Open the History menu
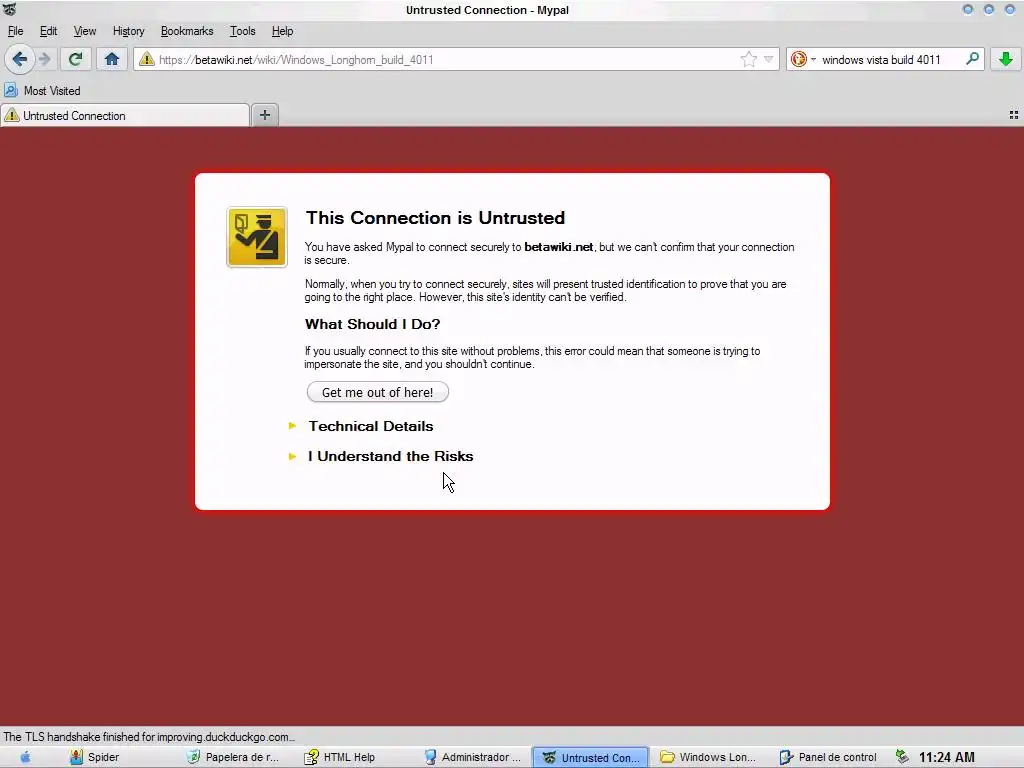 click(129, 31)
